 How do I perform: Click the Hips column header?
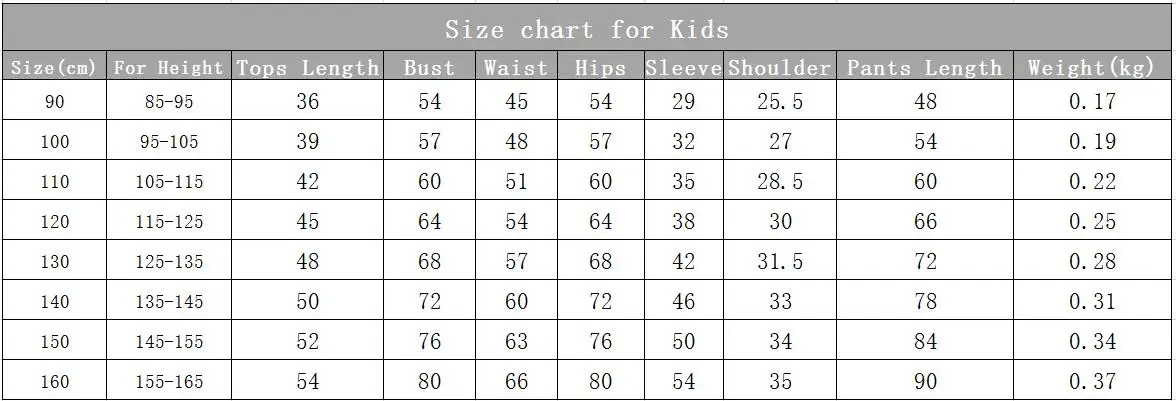point(600,67)
